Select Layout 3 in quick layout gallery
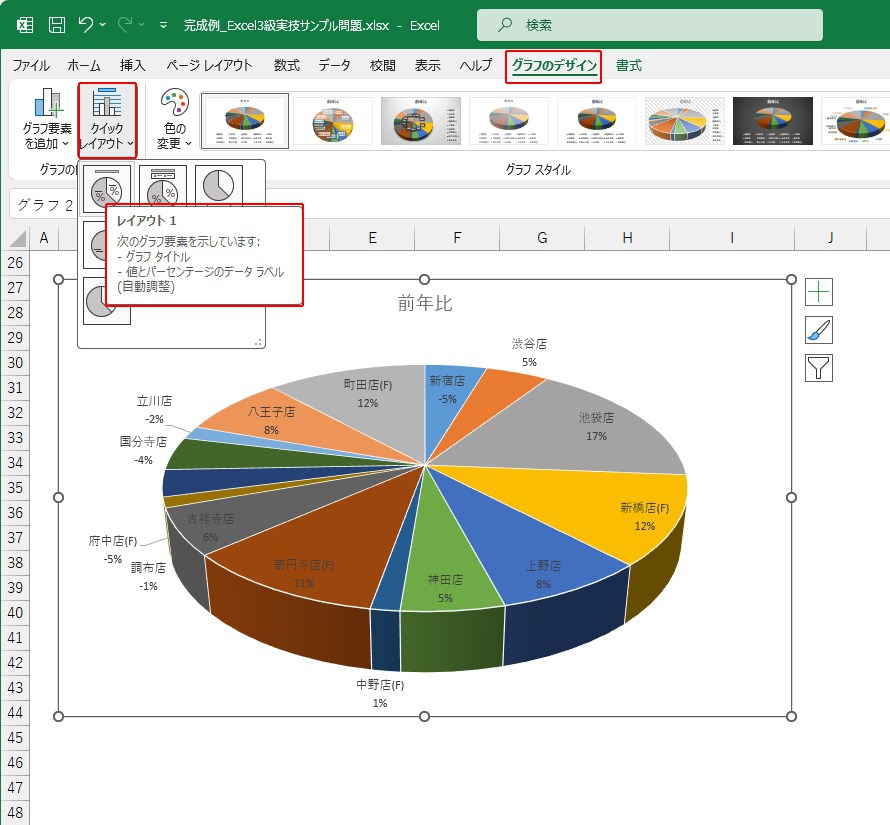 pyautogui.click(x=218, y=186)
